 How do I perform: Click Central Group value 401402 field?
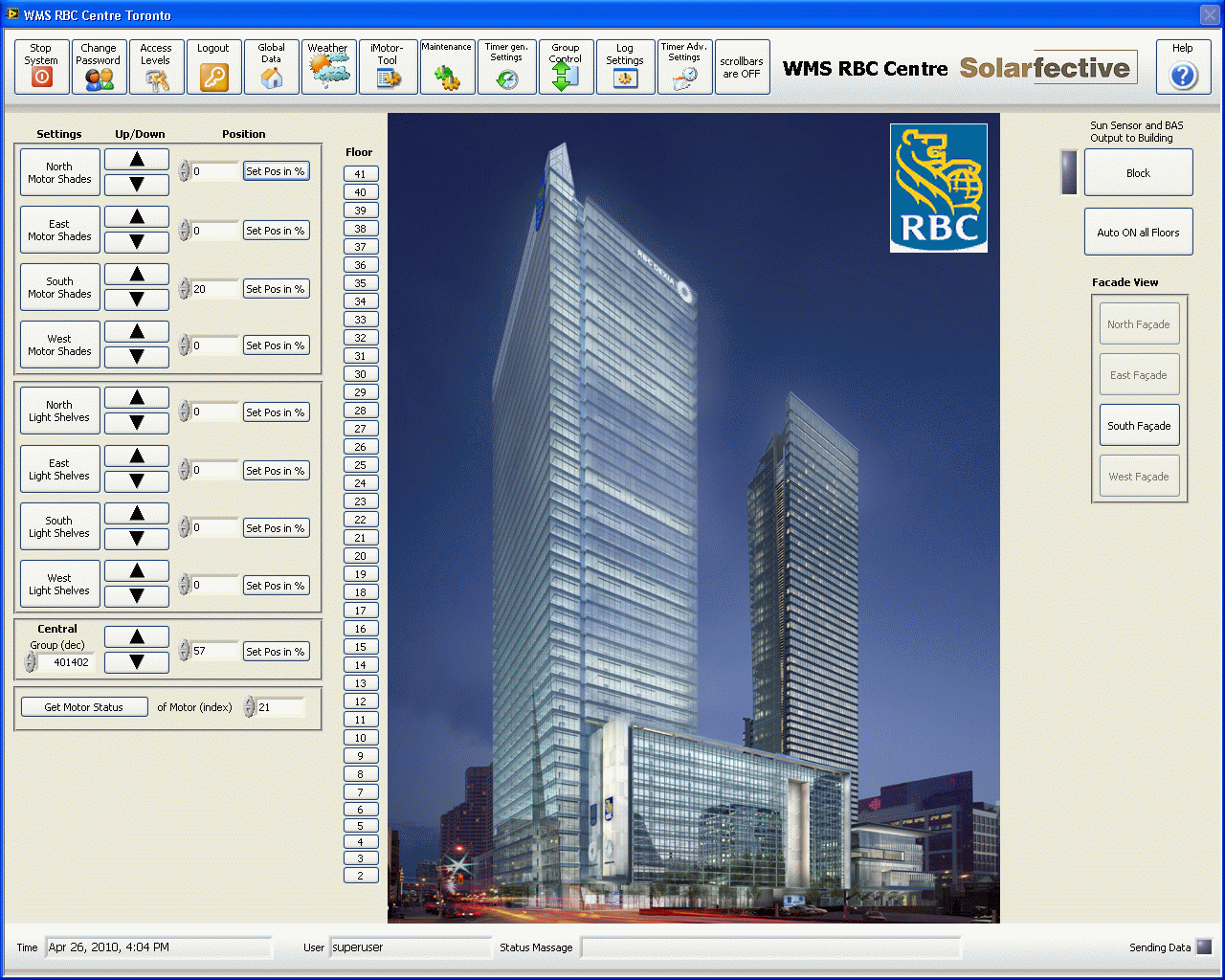65,662
